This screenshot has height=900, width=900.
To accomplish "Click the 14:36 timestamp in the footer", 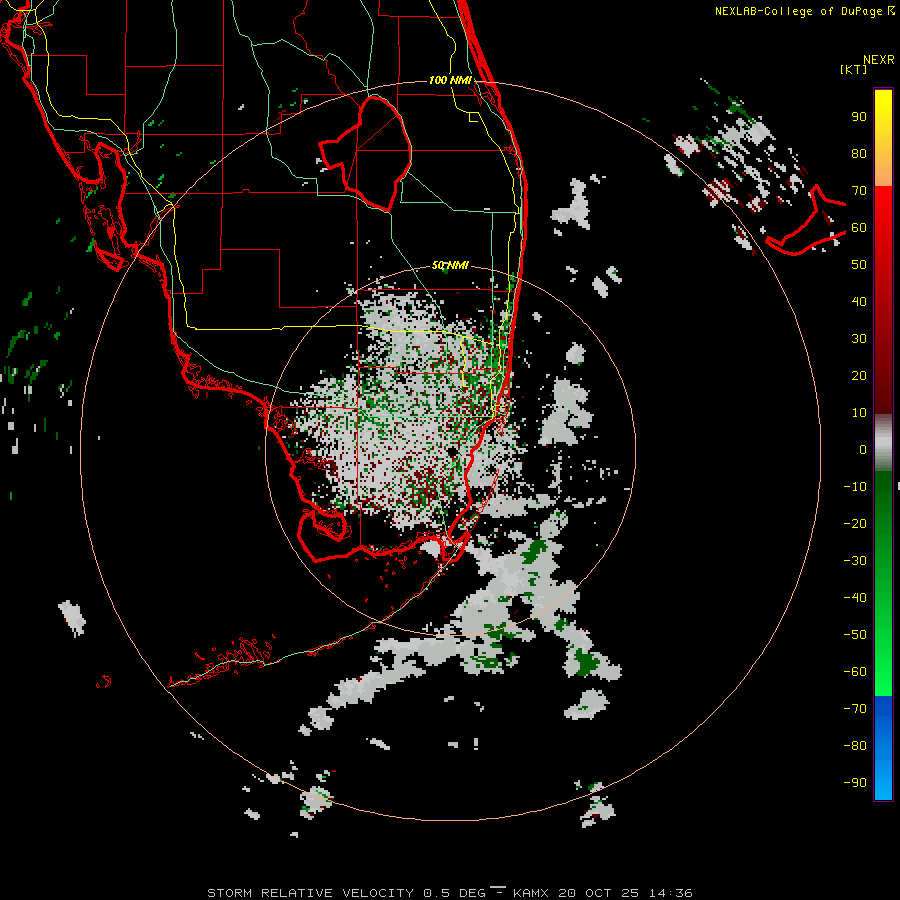I will [670, 893].
